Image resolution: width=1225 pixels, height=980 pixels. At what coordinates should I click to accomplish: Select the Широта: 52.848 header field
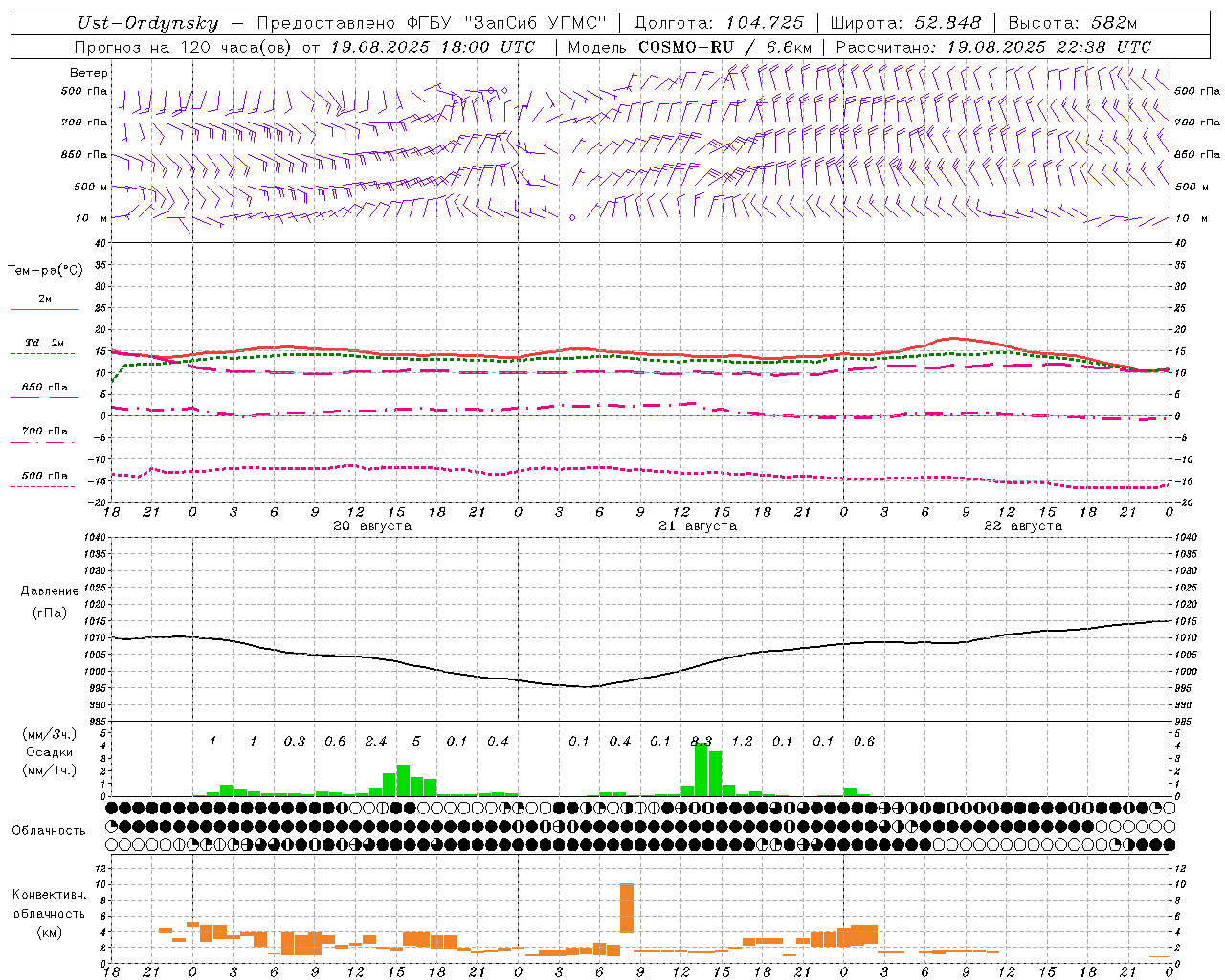(905, 23)
